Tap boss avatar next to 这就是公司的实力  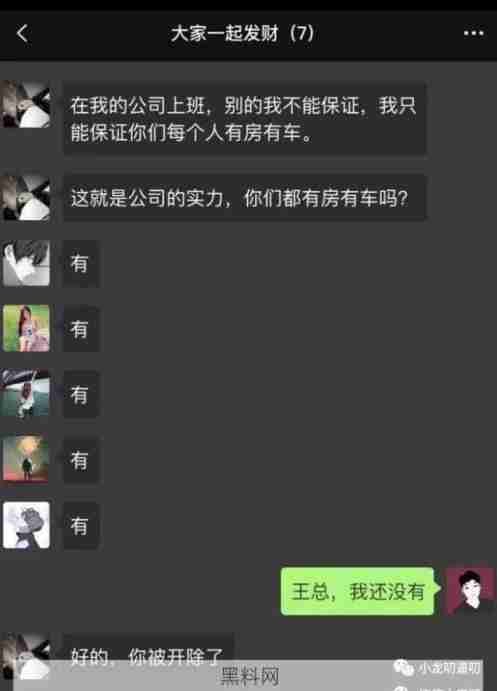(26, 197)
